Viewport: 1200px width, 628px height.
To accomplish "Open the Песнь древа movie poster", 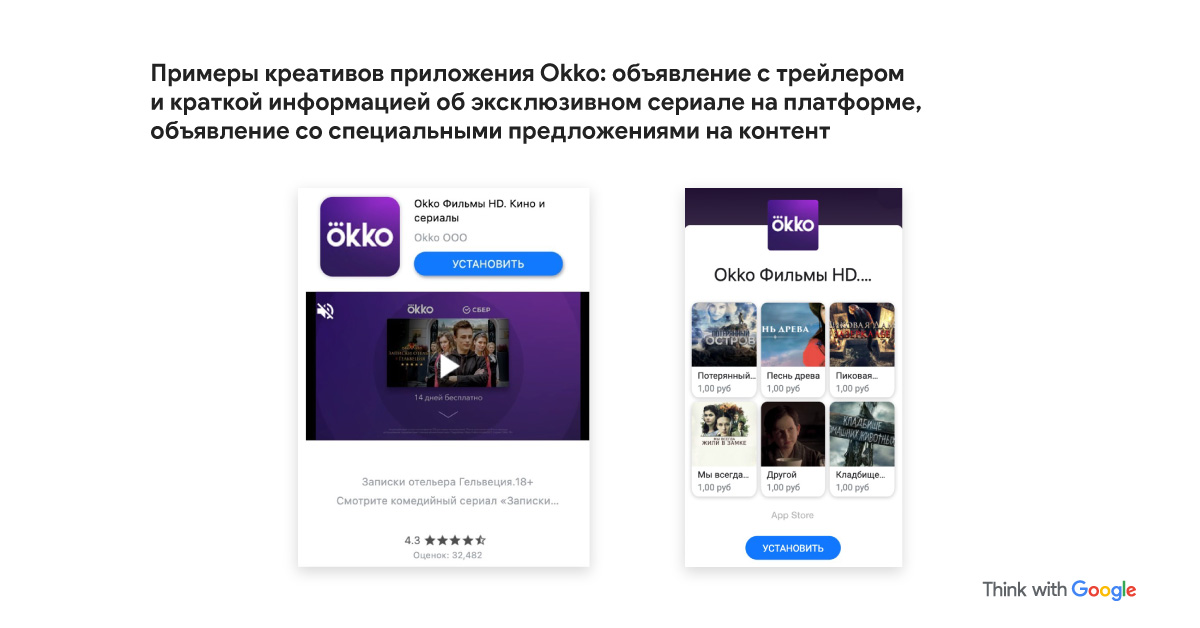I will click(793, 335).
